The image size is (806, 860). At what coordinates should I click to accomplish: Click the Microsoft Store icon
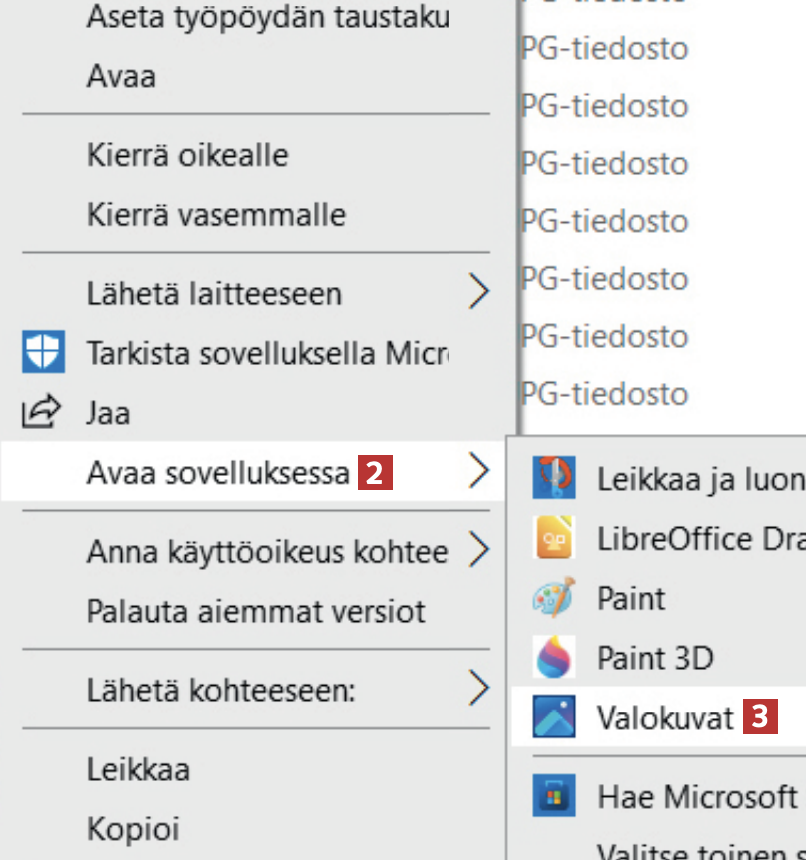(x=552, y=796)
